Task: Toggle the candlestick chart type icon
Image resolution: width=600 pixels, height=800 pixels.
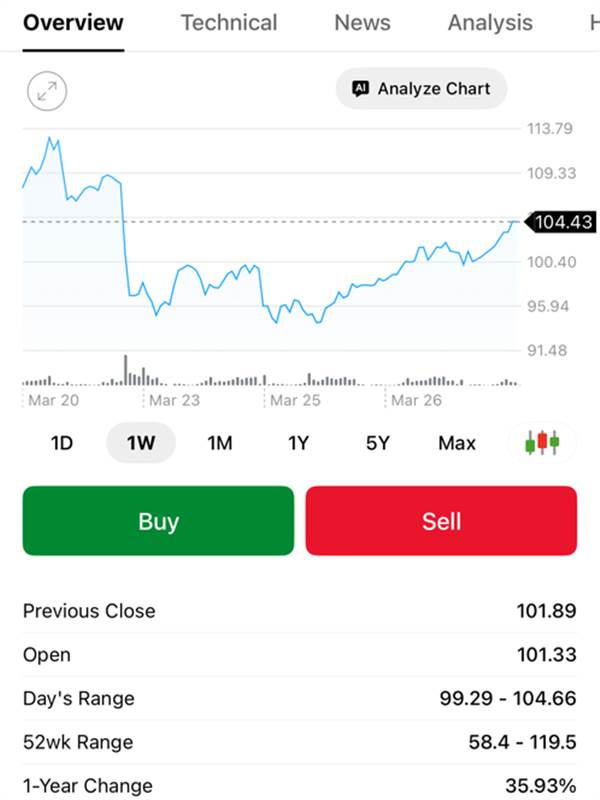Action: coord(542,442)
